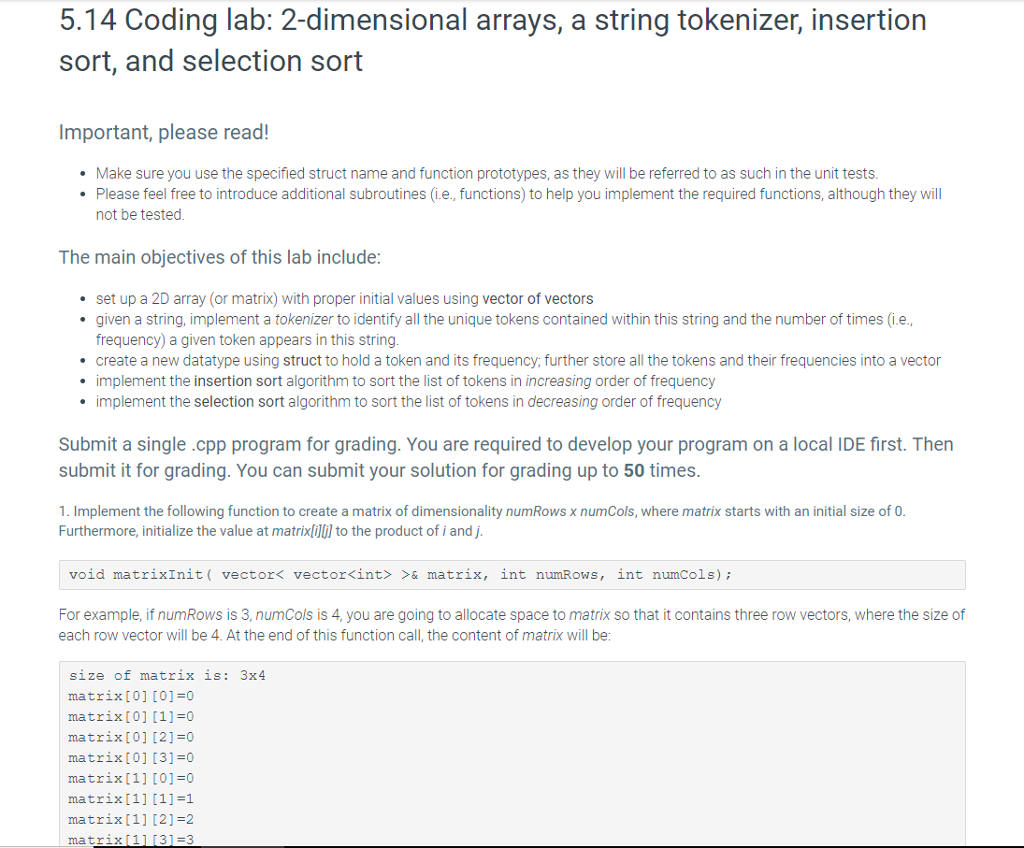Click the matrix[0][0]=0 output line
Screen dimensions: 1024x848
tap(131, 696)
